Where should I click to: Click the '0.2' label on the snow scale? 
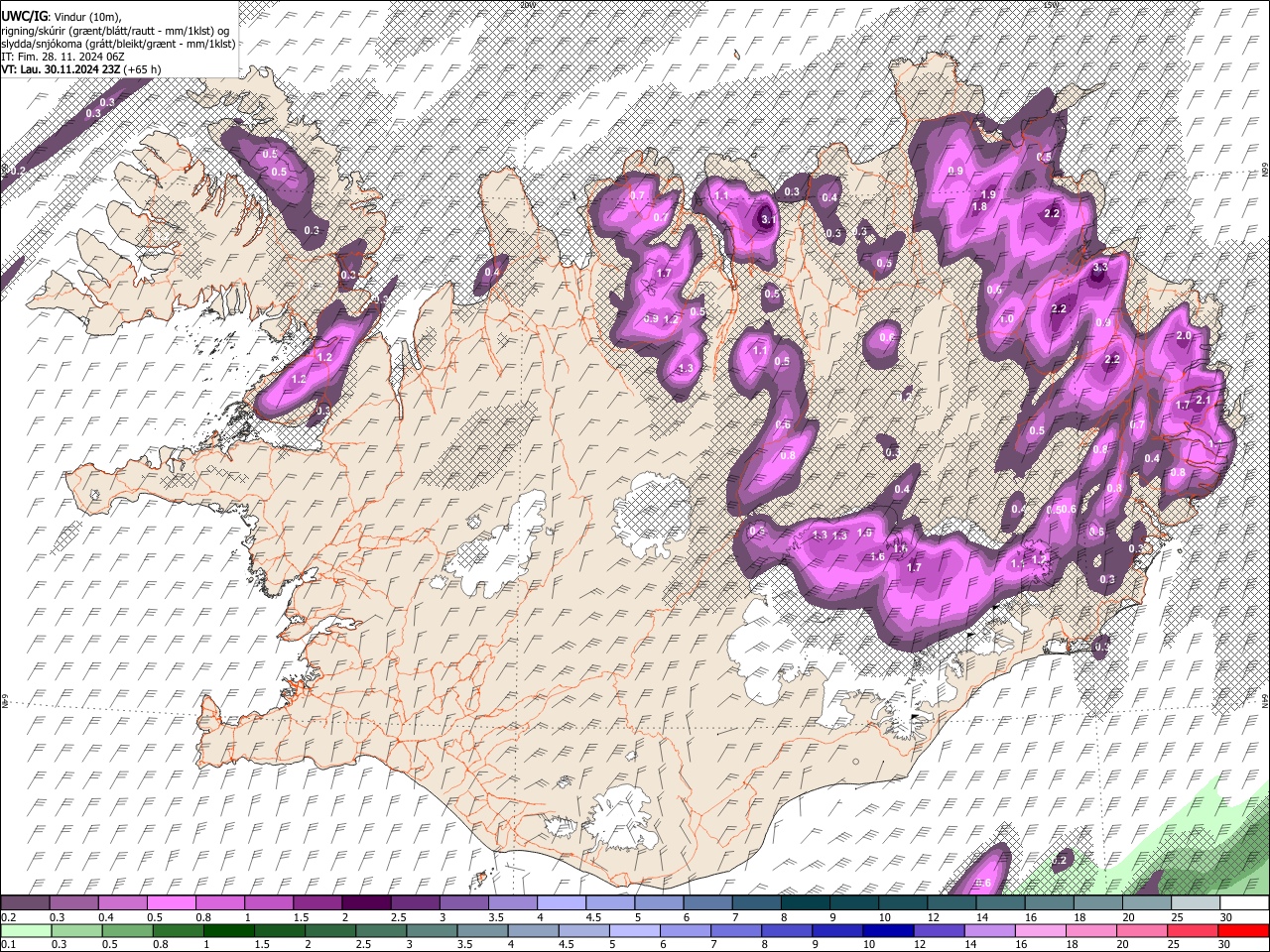click(x=8, y=917)
